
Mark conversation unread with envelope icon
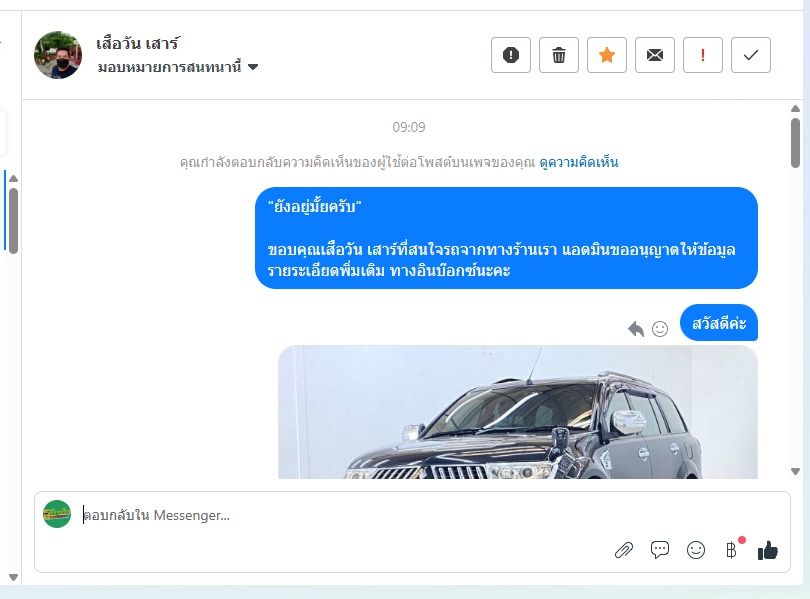655,55
